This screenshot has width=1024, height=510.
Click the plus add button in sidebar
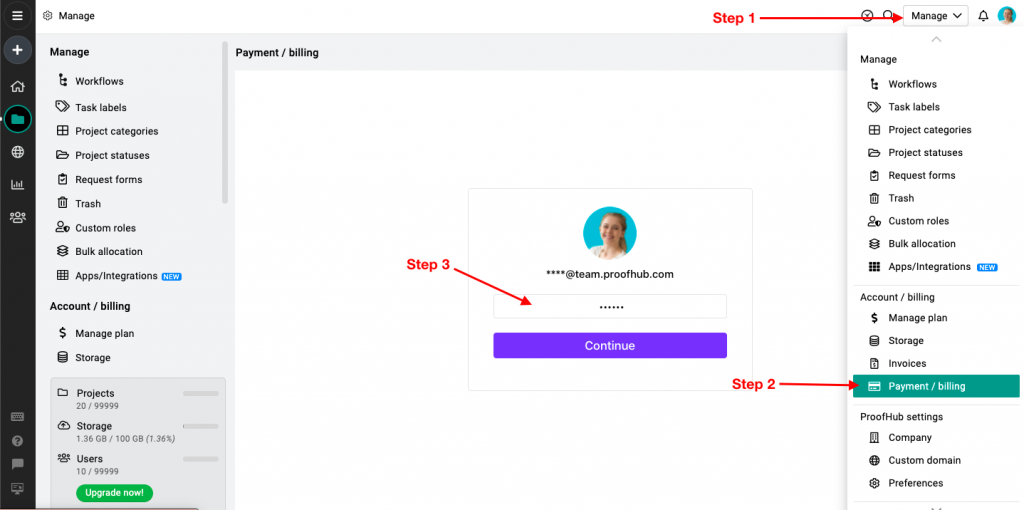(x=18, y=50)
